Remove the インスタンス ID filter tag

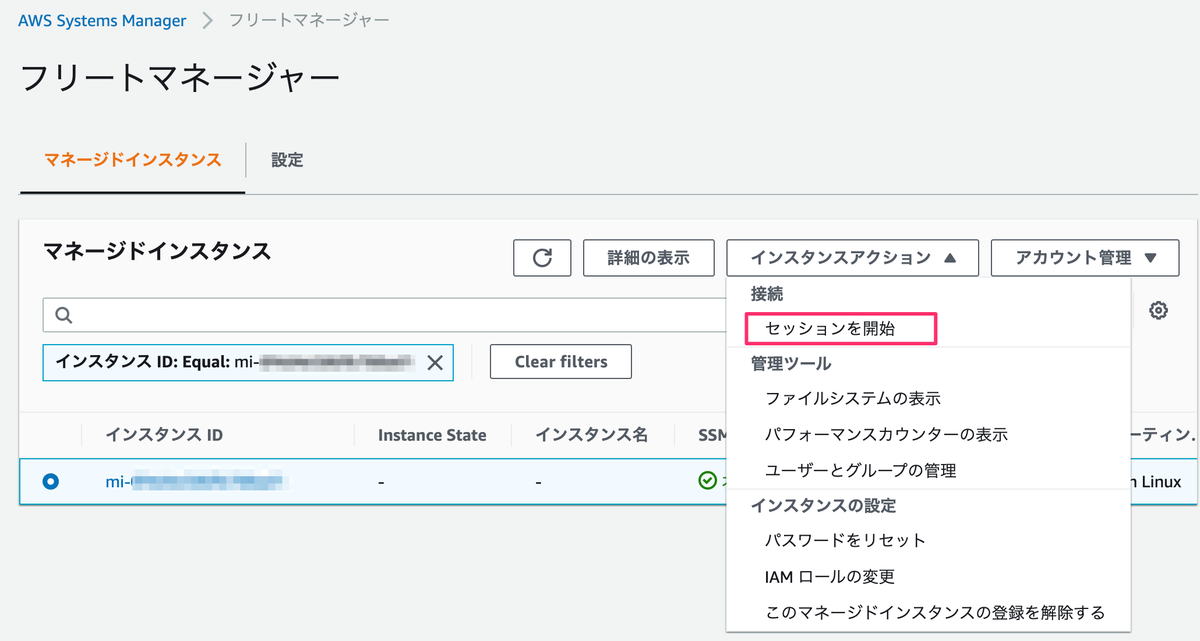pos(434,362)
